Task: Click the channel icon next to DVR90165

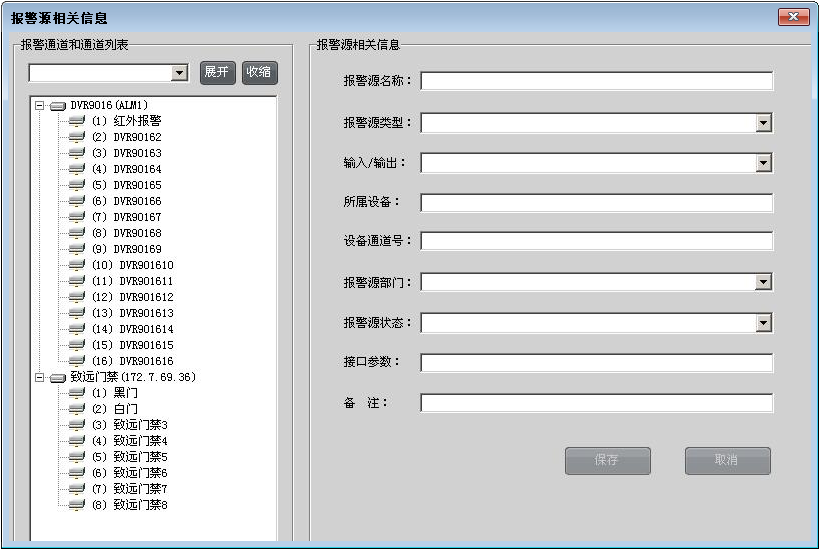Action: [x=77, y=185]
